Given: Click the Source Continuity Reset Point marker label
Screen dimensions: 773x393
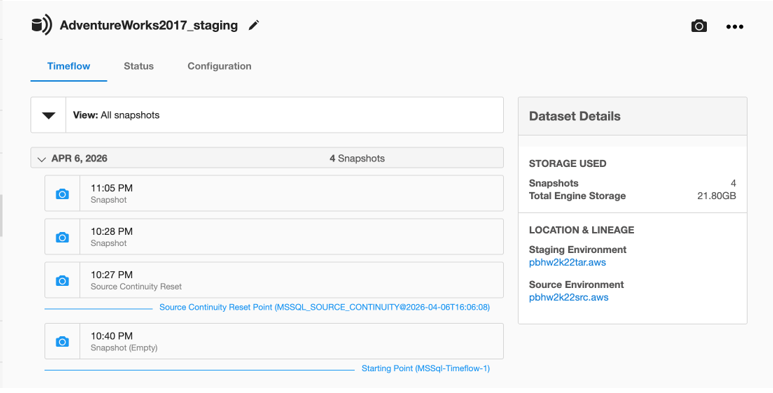Looking at the screenshot, I should 324,307.
